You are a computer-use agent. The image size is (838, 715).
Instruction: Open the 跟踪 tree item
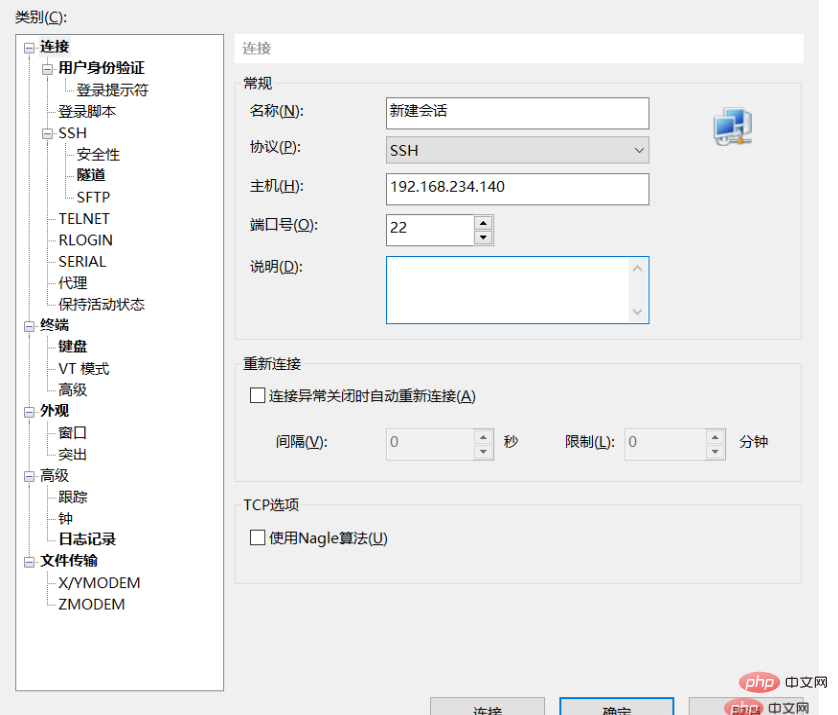[73, 497]
